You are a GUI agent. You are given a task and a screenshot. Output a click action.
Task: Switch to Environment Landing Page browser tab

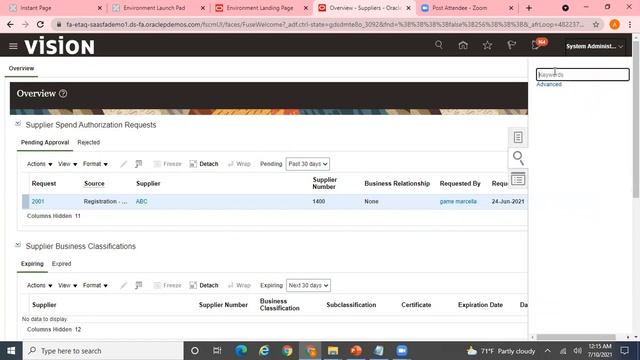click(x=260, y=8)
